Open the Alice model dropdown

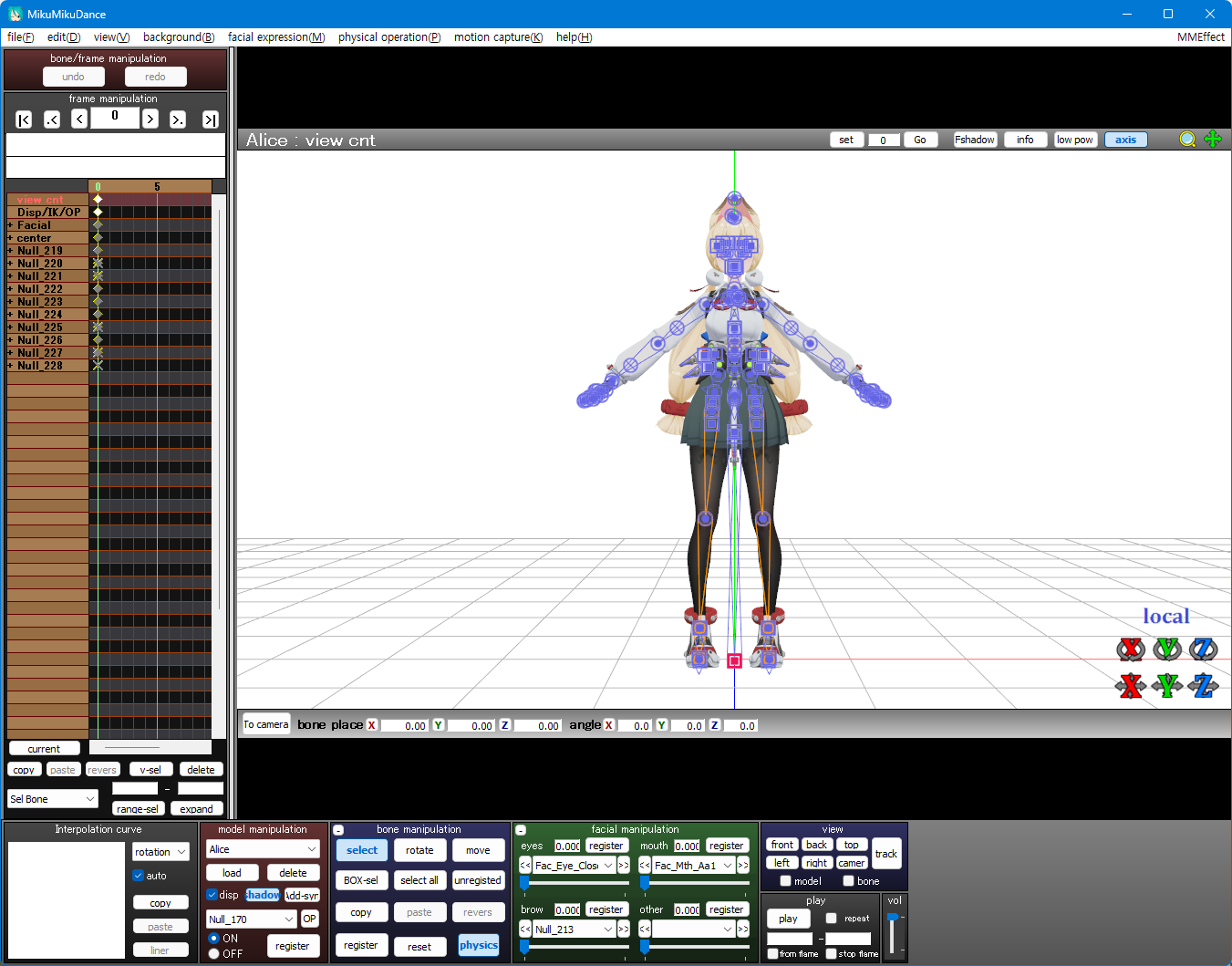[263, 849]
